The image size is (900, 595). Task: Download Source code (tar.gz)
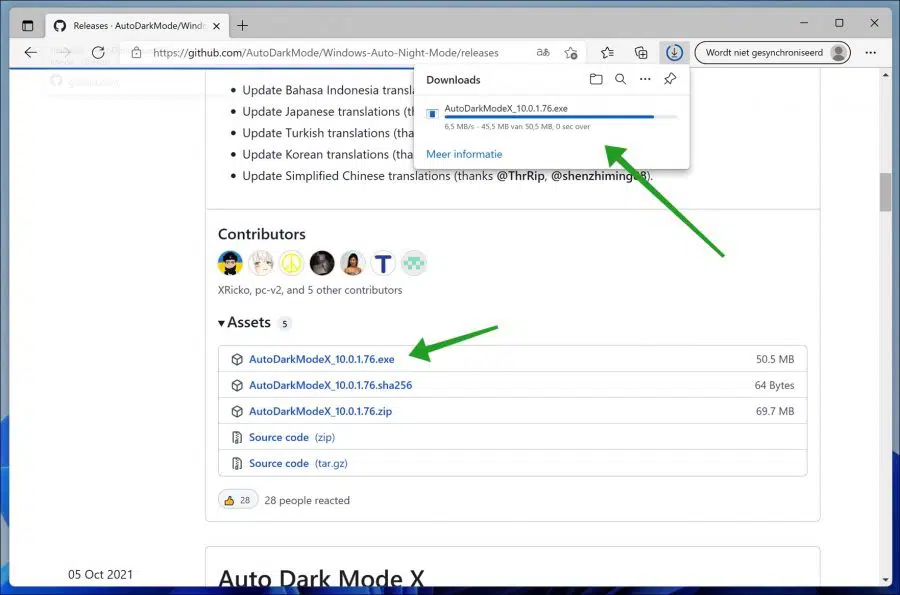pyautogui.click(x=298, y=463)
